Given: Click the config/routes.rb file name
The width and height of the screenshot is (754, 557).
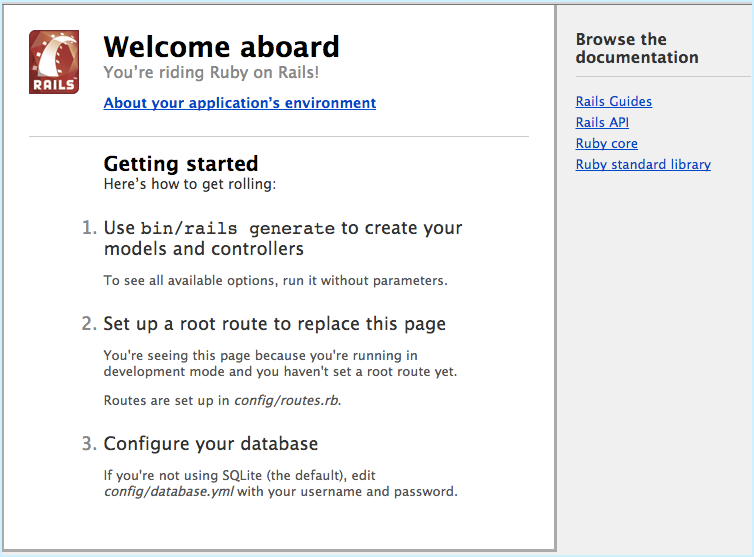Looking at the screenshot, I should pyautogui.click(x=287, y=401).
